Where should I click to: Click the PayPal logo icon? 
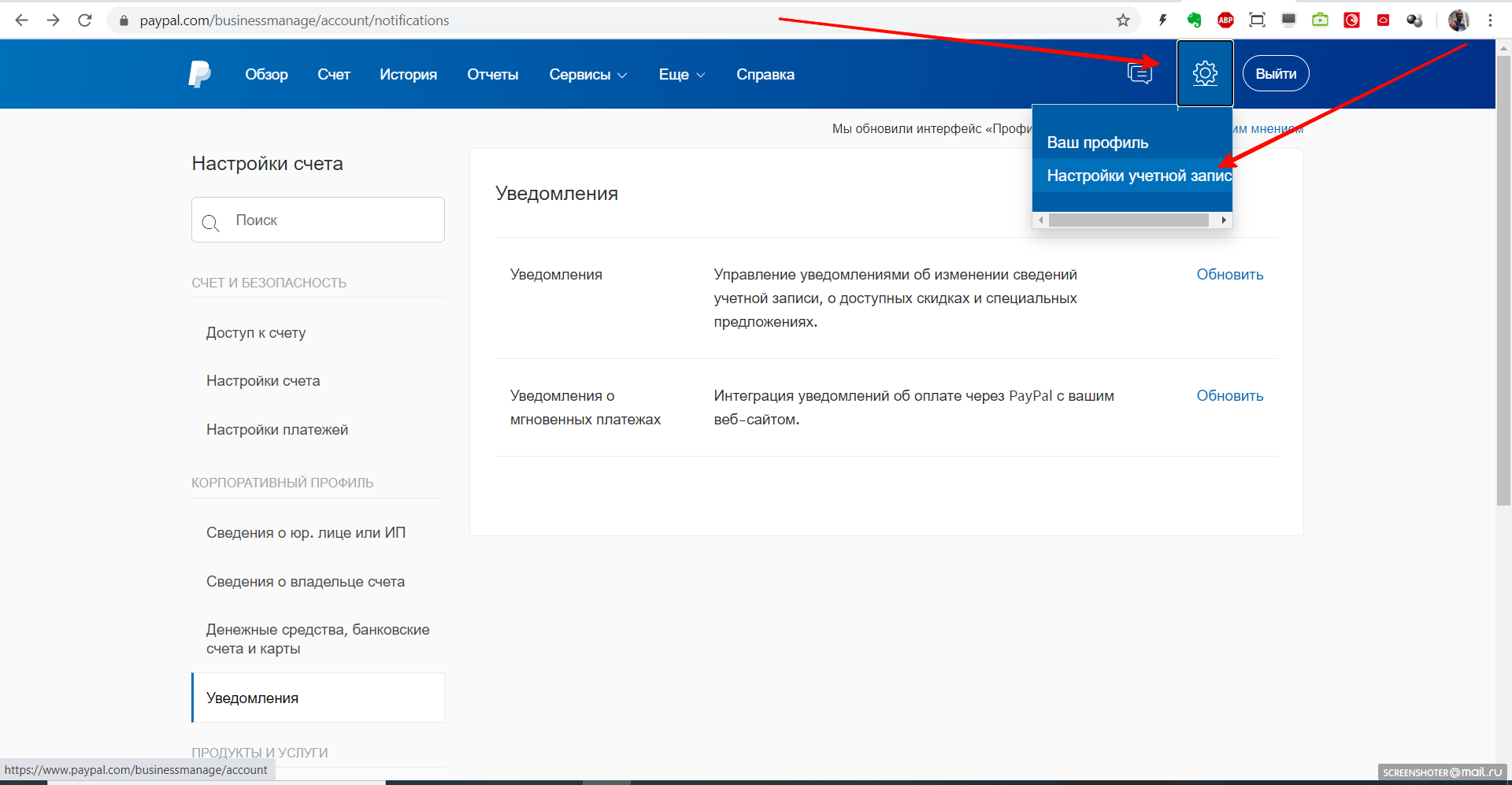200,74
